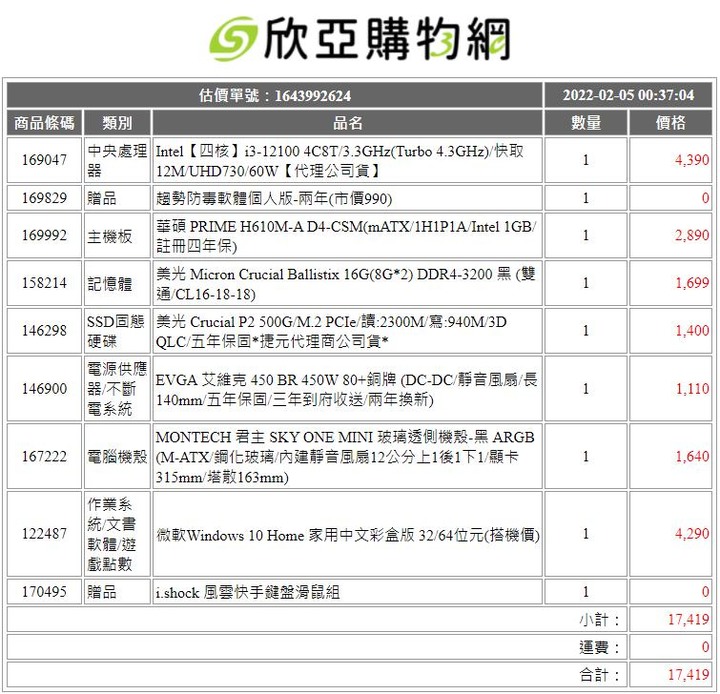Screen dimensions: 720x694
Task: Click quantity cell in the 122487 row
Action: coord(586,534)
